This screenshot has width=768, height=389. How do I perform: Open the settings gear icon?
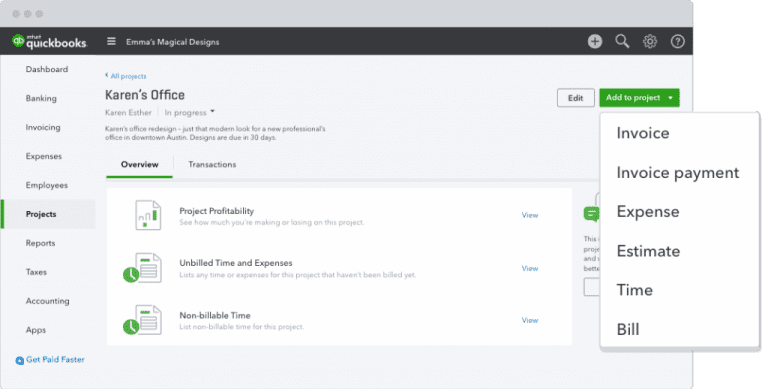point(650,42)
